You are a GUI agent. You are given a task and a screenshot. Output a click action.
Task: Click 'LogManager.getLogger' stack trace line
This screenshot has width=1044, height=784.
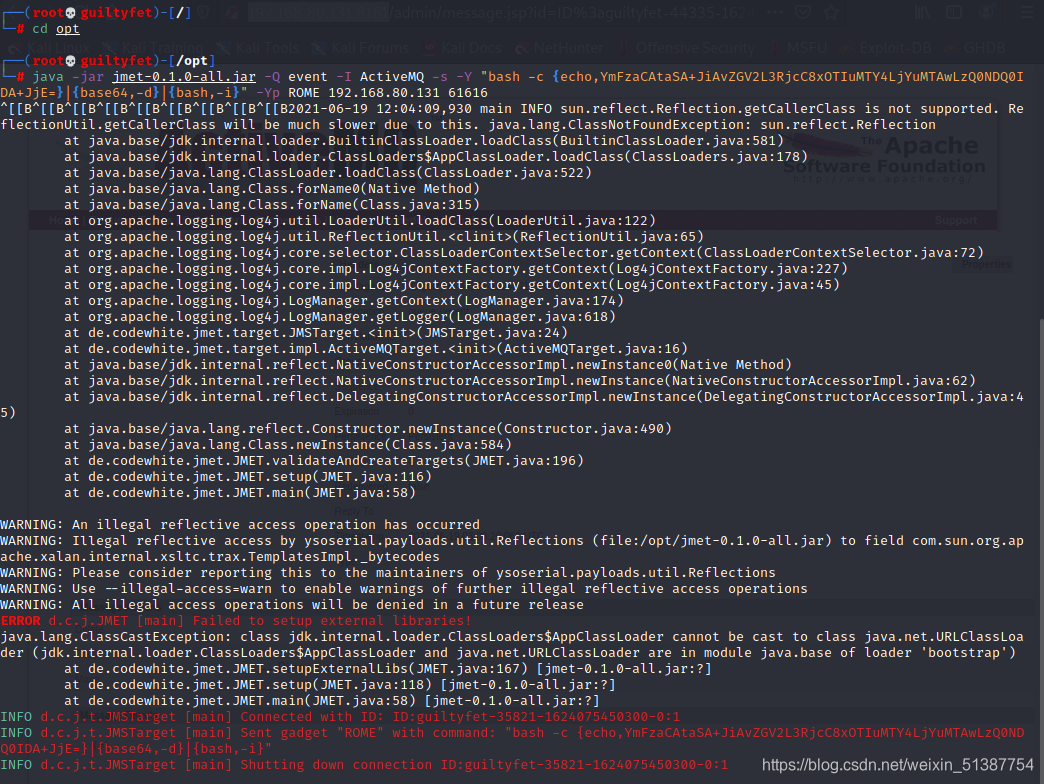[x=340, y=317]
